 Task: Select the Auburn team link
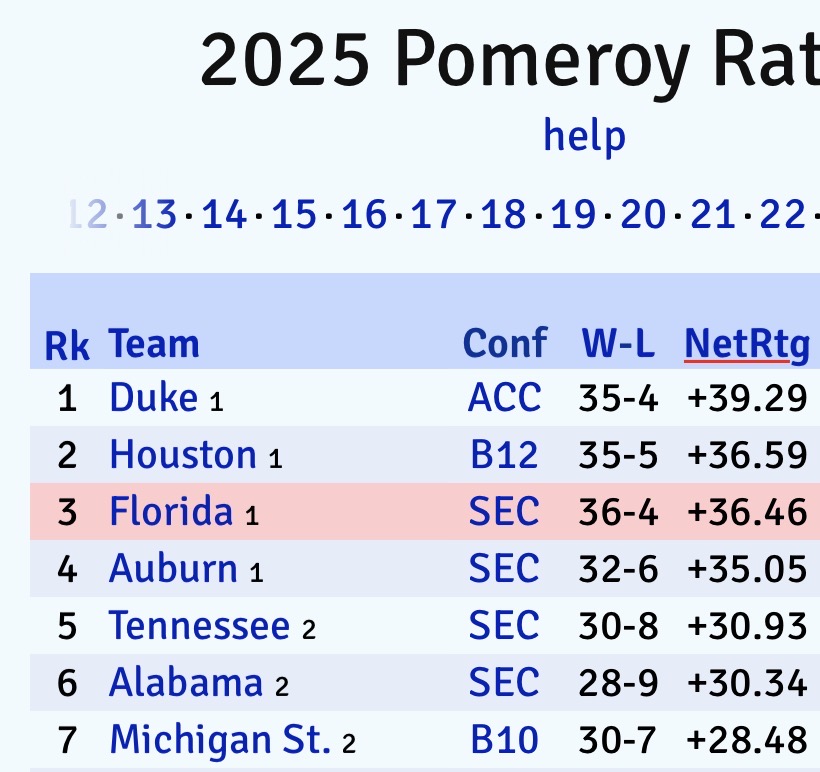(x=173, y=569)
